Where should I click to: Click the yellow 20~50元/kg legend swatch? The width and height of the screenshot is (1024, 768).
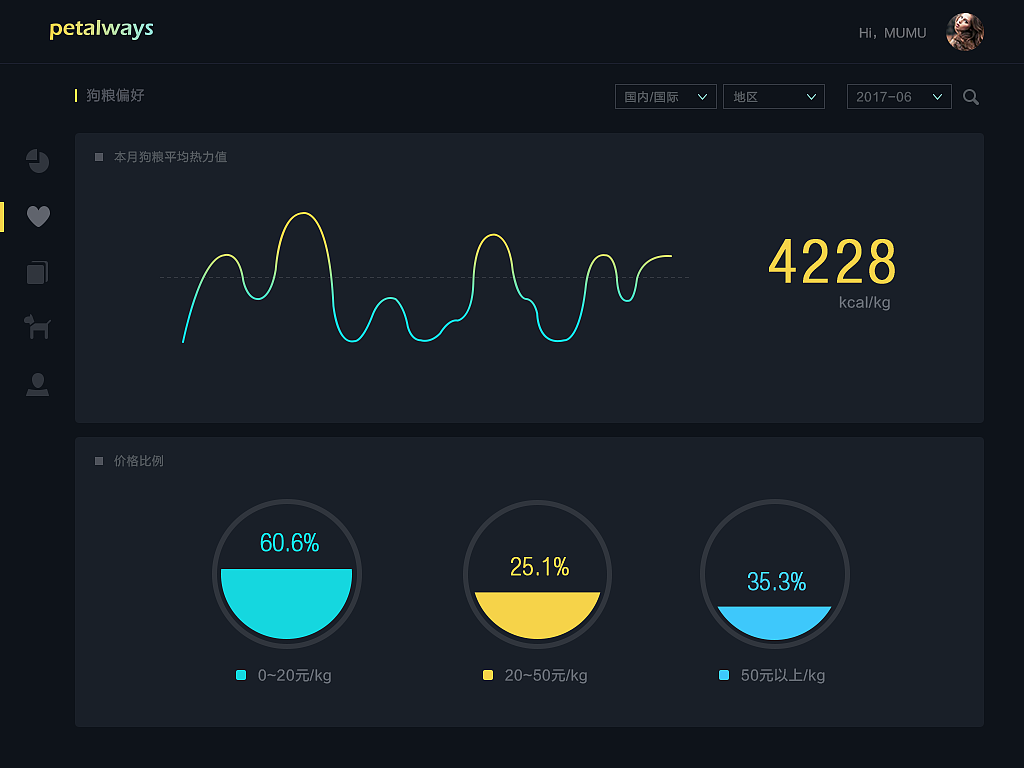(x=488, y=675)
